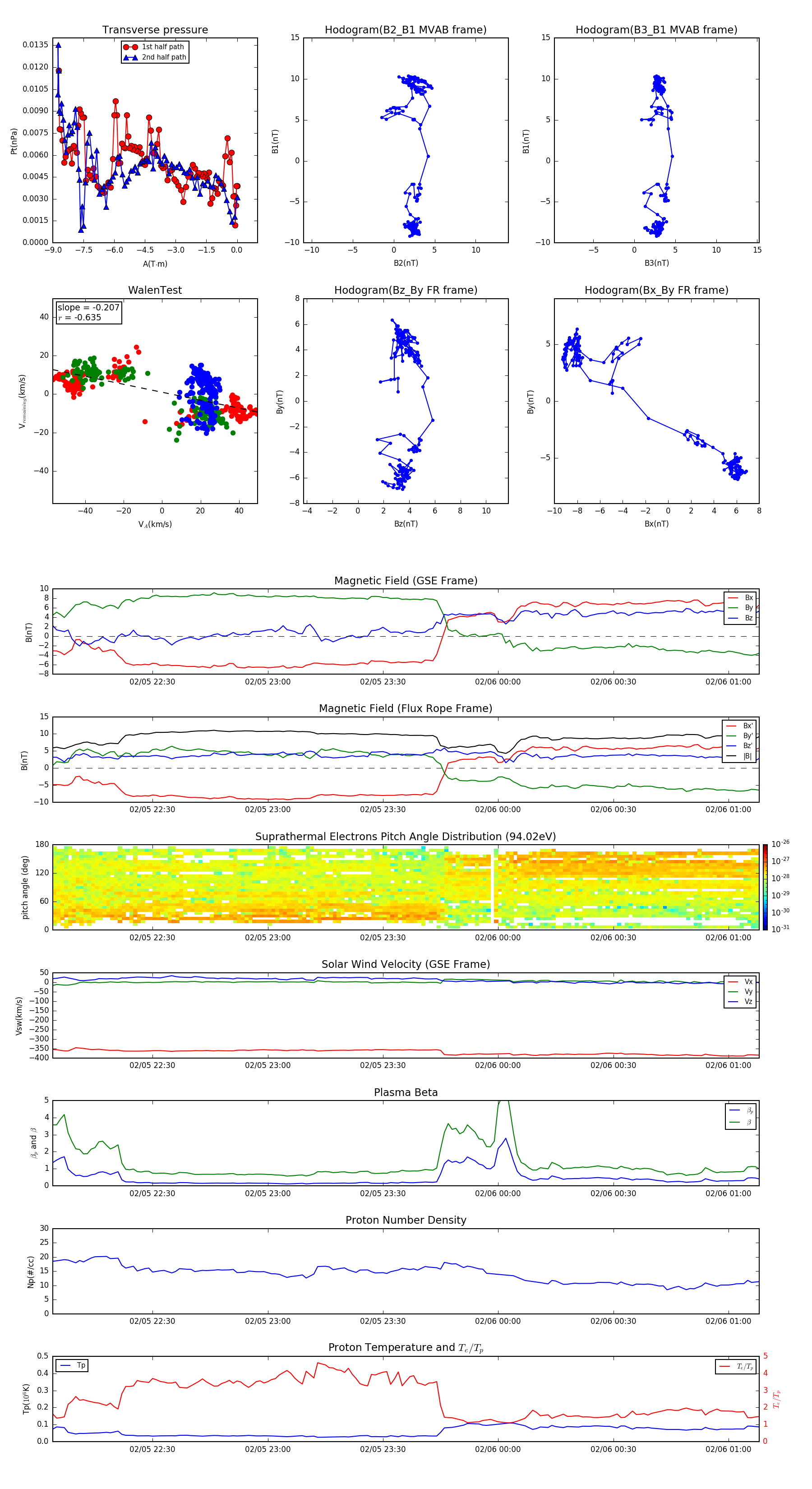Image resolution: width=812 pixels, height=1489 pixels.
Task: Select the Te/Tp legend entry
Action: coord(736,1366)
